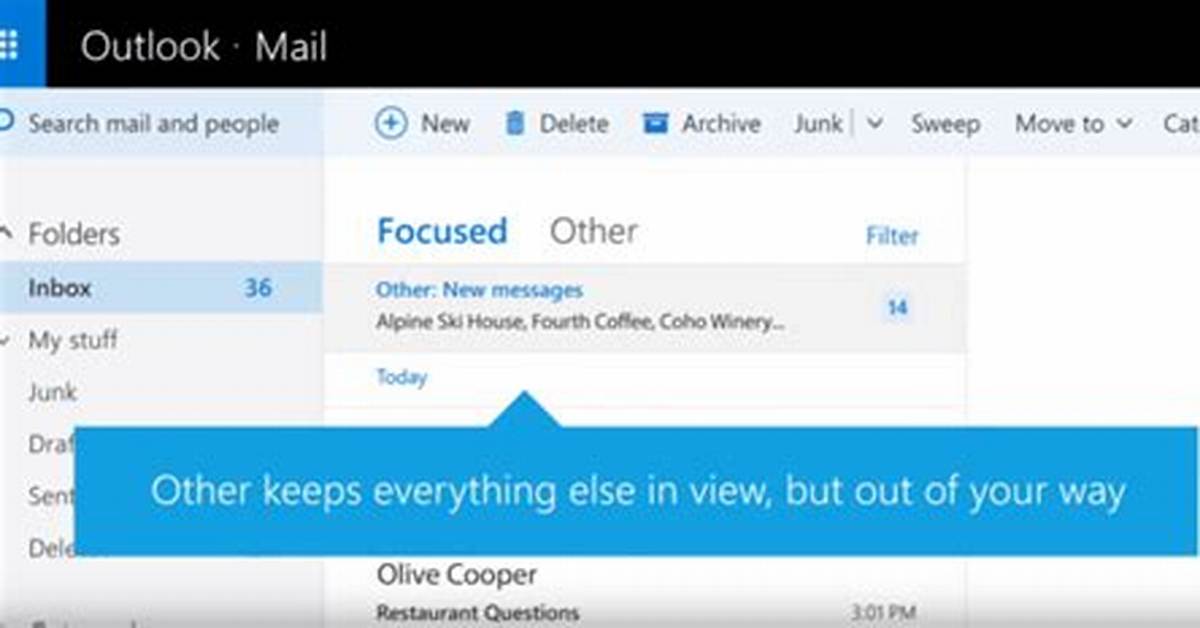Switch to the Other tab
The height and width of the screenshot is (628, 1200).
pos(594,231)
